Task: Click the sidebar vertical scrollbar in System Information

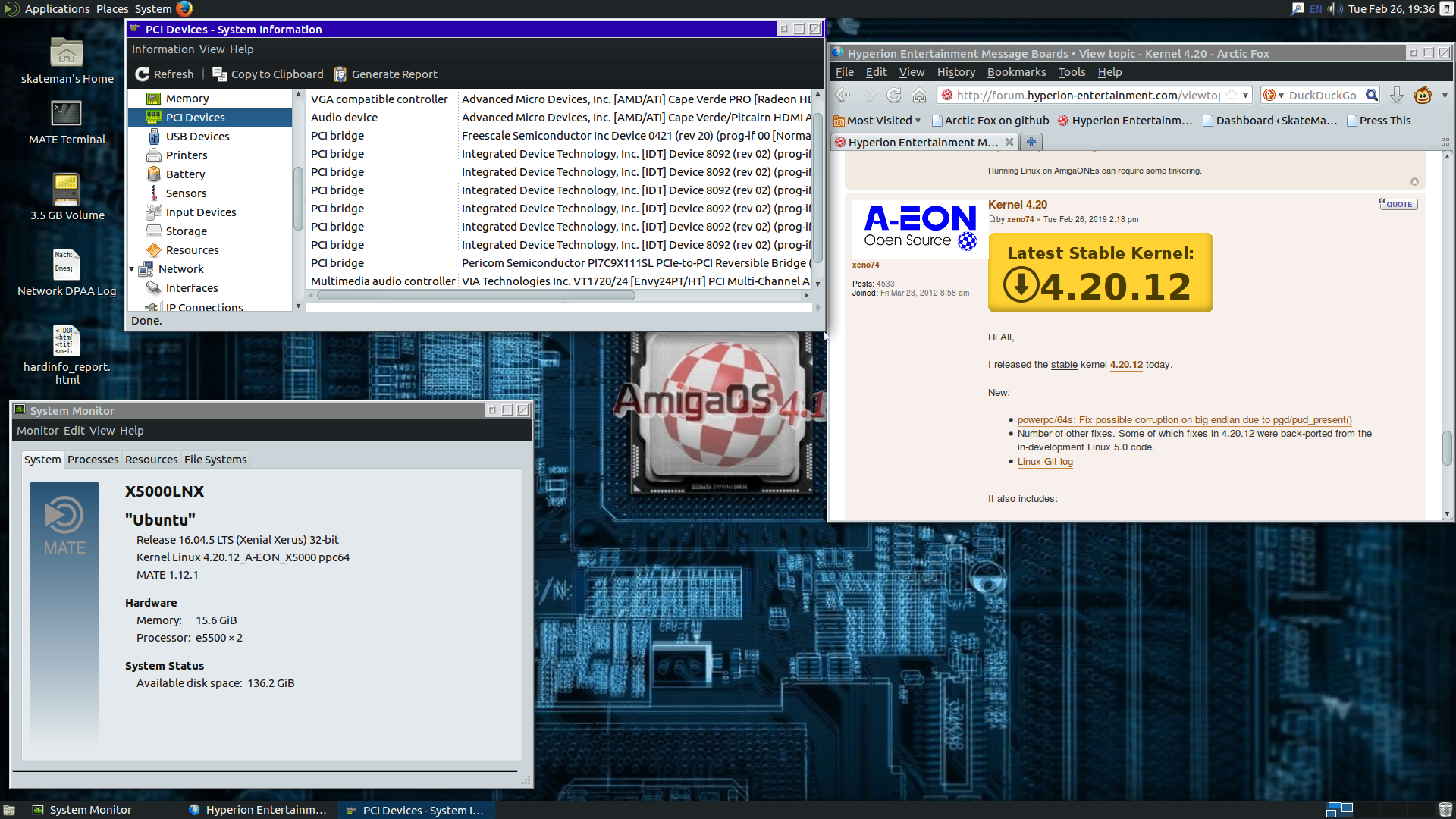Action: tap(298, 198)
